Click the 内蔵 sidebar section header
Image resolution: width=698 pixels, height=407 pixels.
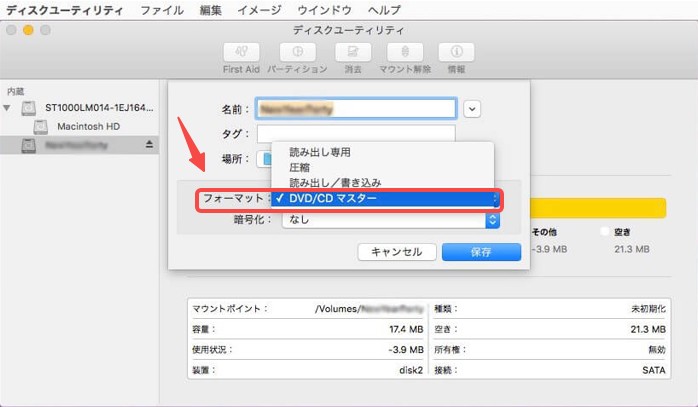(16, 91)
